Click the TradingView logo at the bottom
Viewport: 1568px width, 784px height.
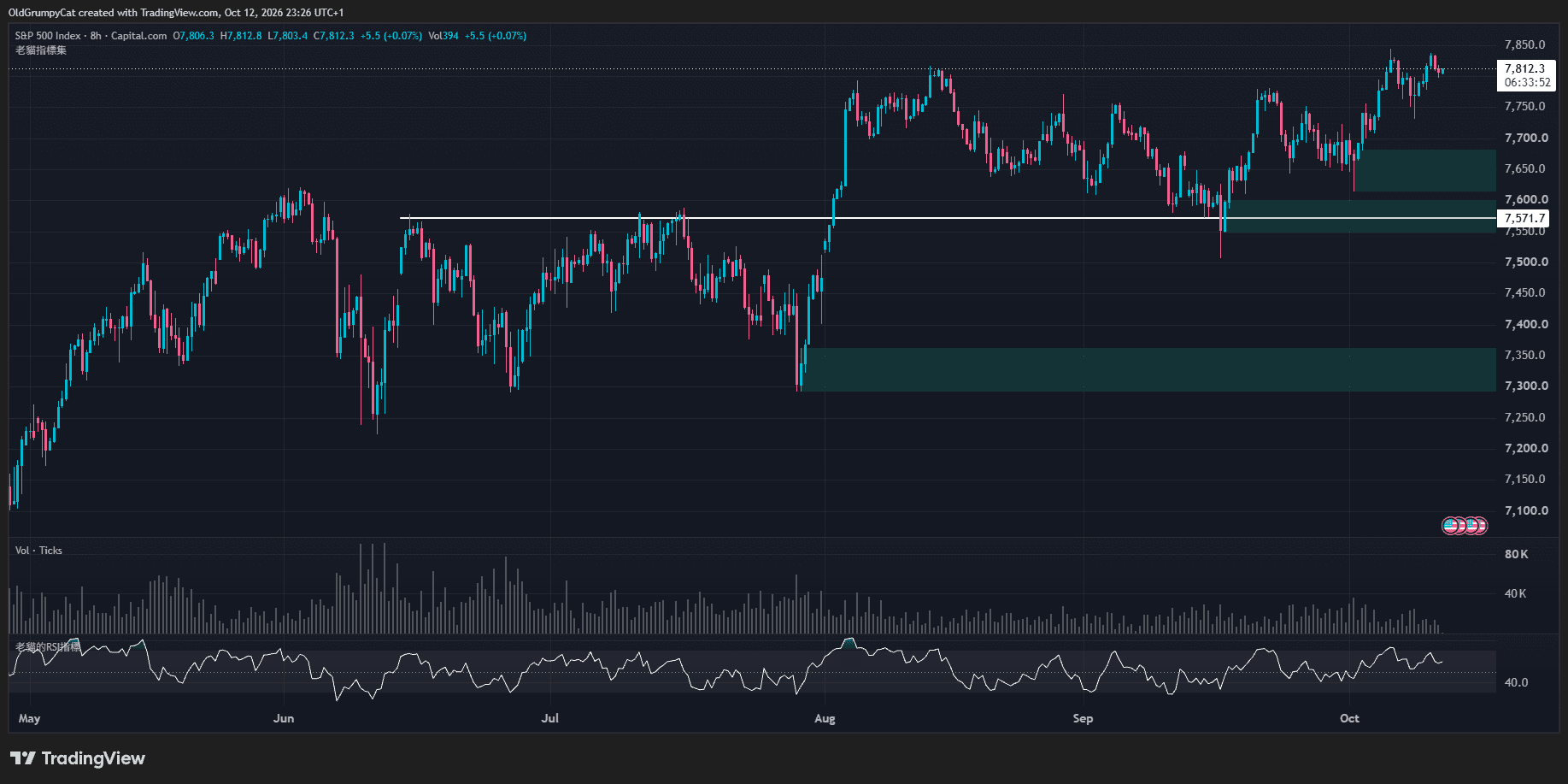click(78, 758)
